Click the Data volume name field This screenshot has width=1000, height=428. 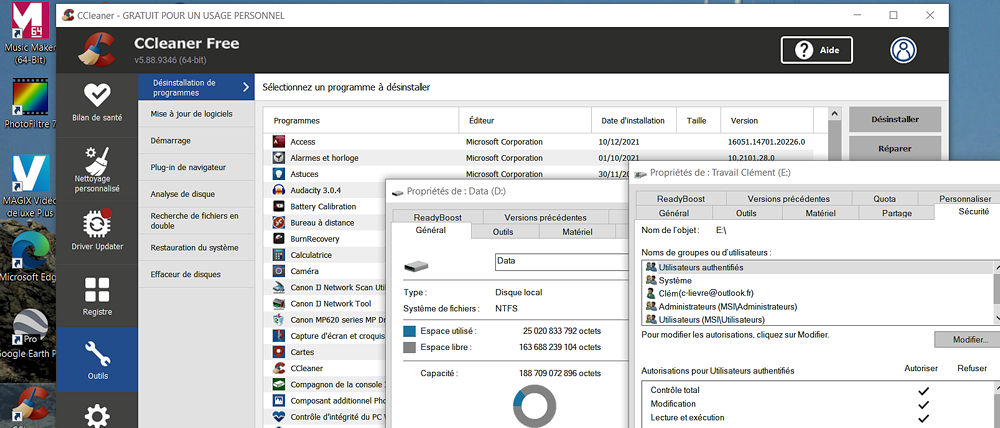click(561, 262)
